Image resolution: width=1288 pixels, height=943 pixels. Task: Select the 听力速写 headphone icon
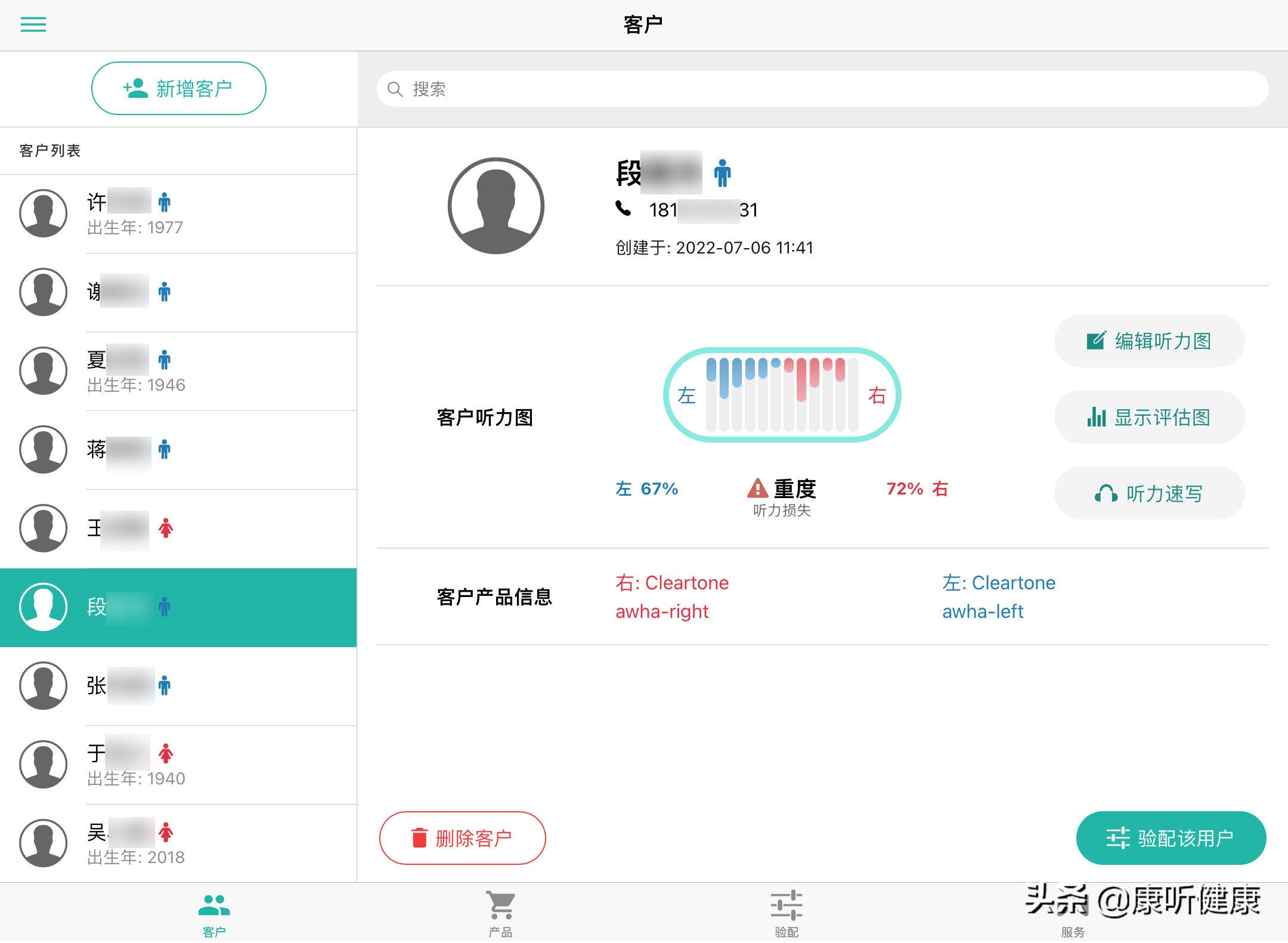point(1106,493)
